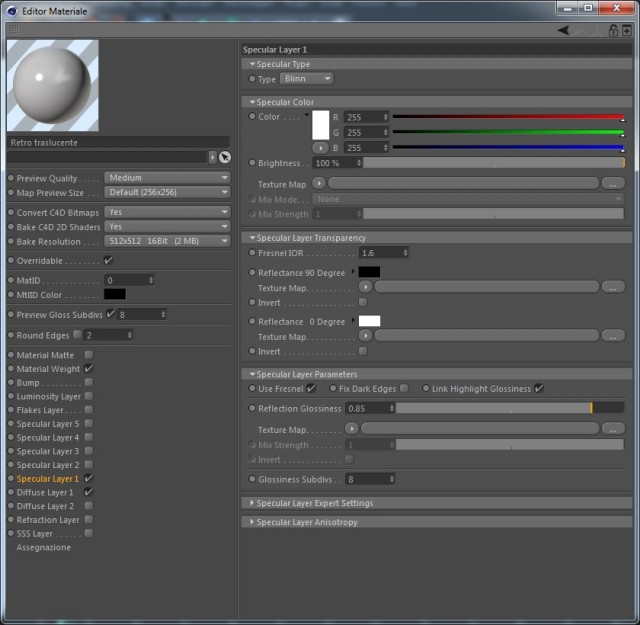Enable the Refraction Layer checkbox
Image resolution: width=640 pixels, height=625 pixels.
(x=89, y=519)
